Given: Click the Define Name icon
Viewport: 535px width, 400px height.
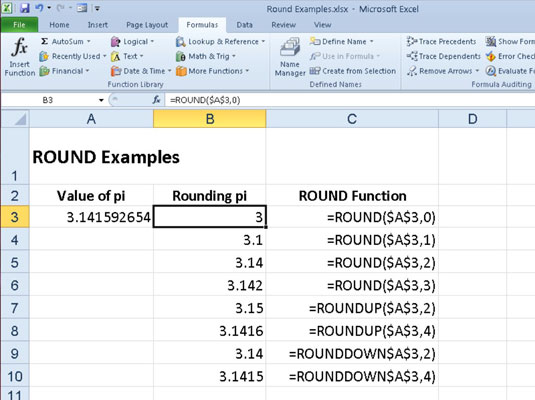Looking at the screenshot, I should pyautogui.click(x=315, y=41).
